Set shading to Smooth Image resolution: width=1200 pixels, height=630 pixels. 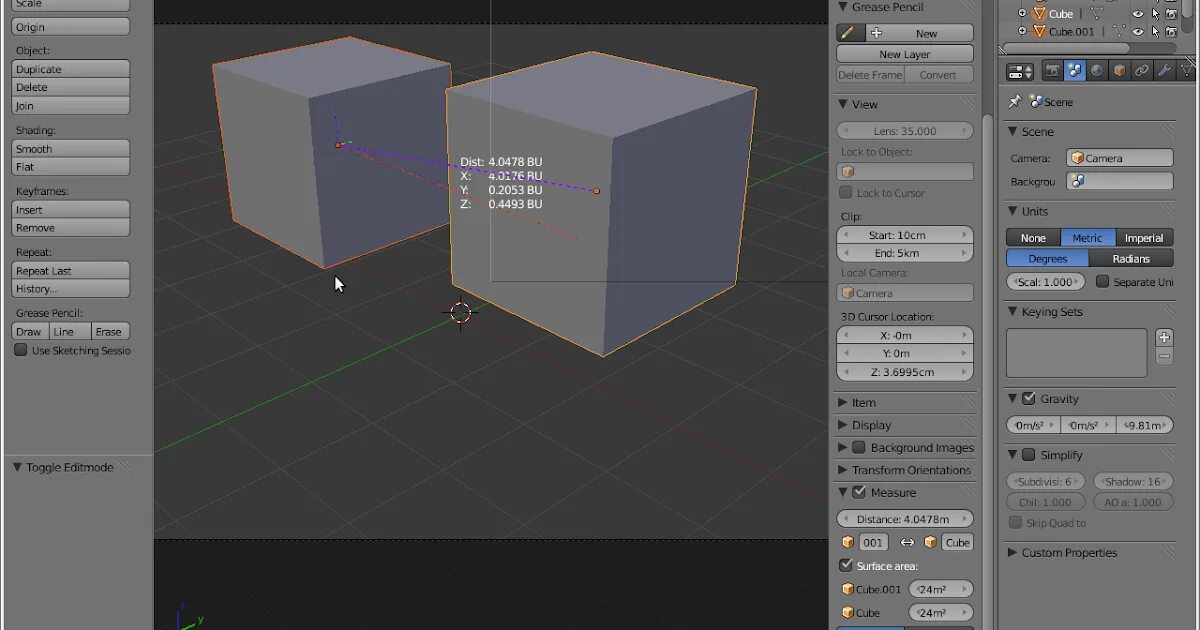[71, 148]
